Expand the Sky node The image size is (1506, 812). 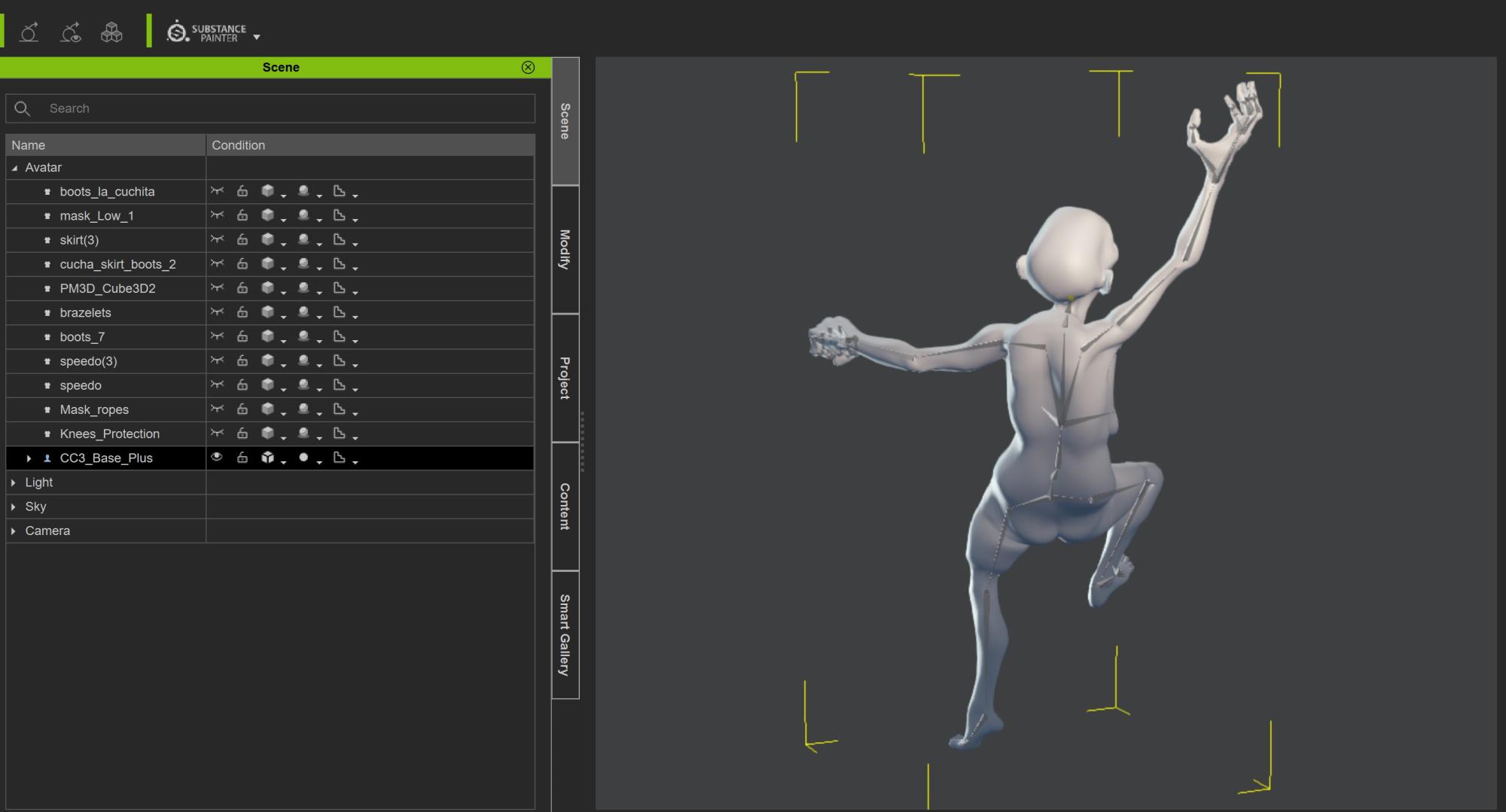click(14, 506)
